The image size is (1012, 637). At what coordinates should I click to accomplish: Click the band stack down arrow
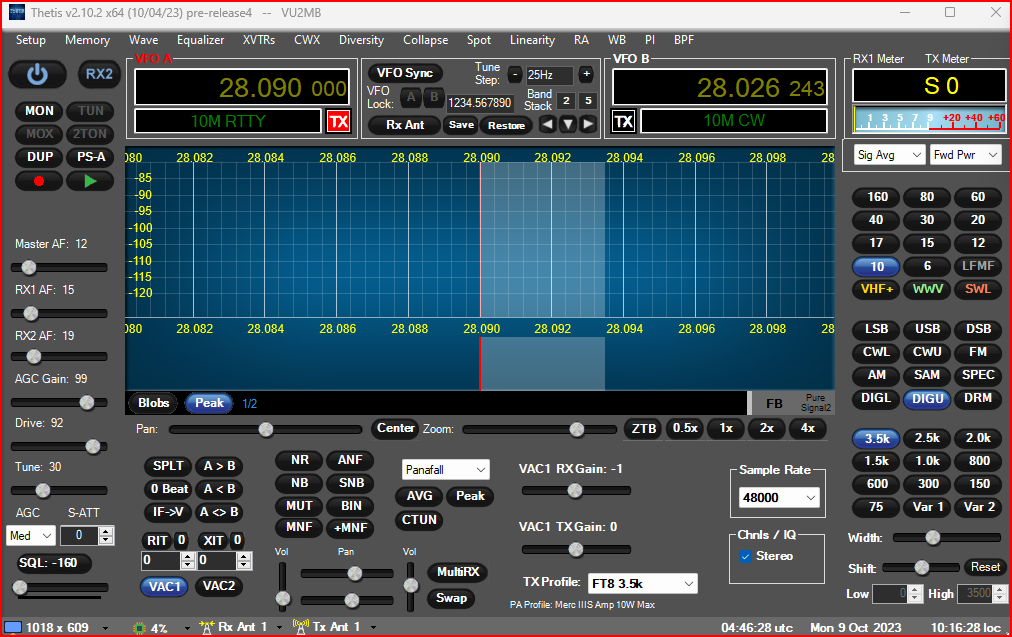coord(567,124)
